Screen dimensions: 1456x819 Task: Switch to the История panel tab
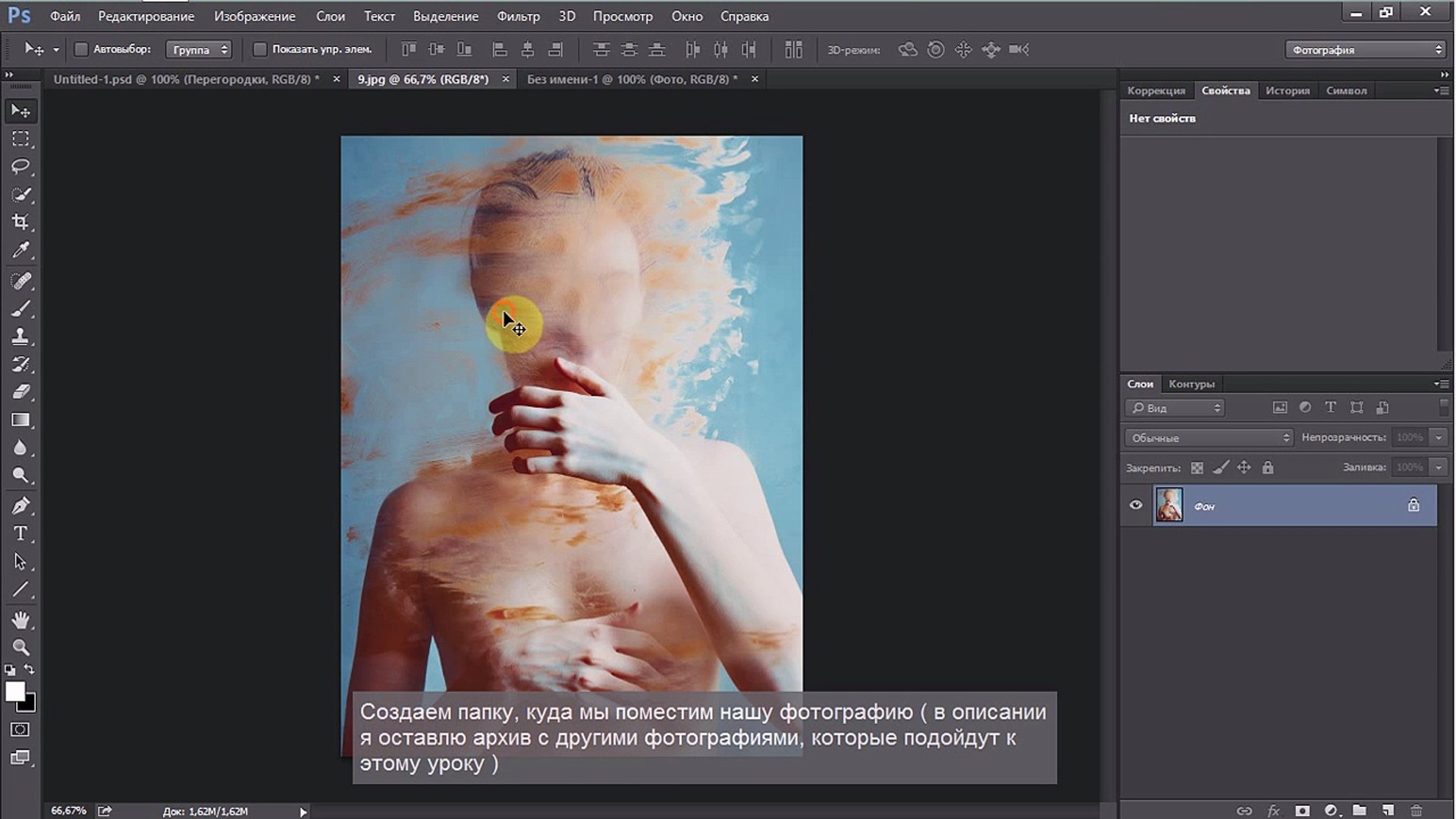pyautogui.click(x=1287, y=90)
